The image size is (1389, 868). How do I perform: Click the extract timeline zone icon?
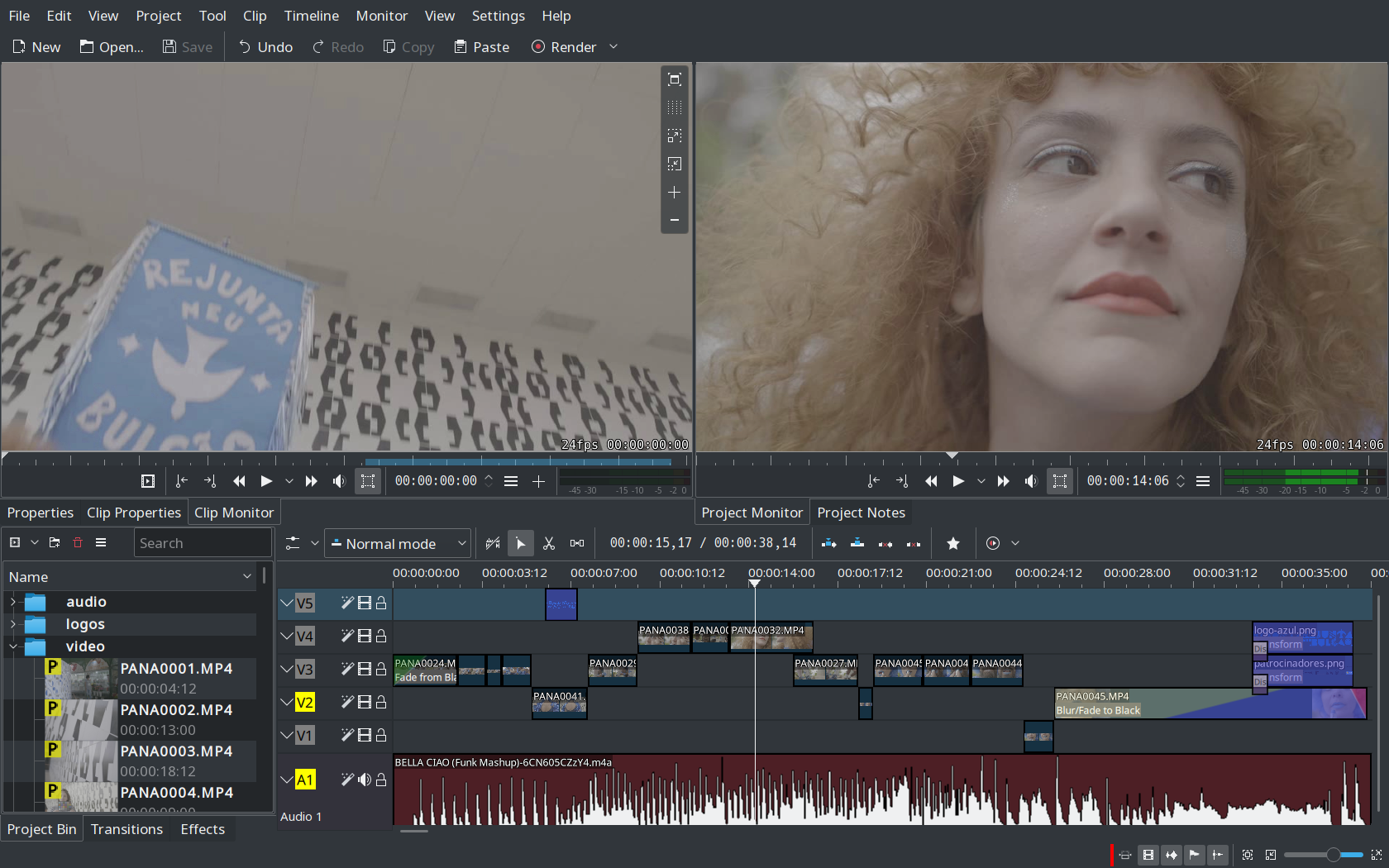click(885, 543)
